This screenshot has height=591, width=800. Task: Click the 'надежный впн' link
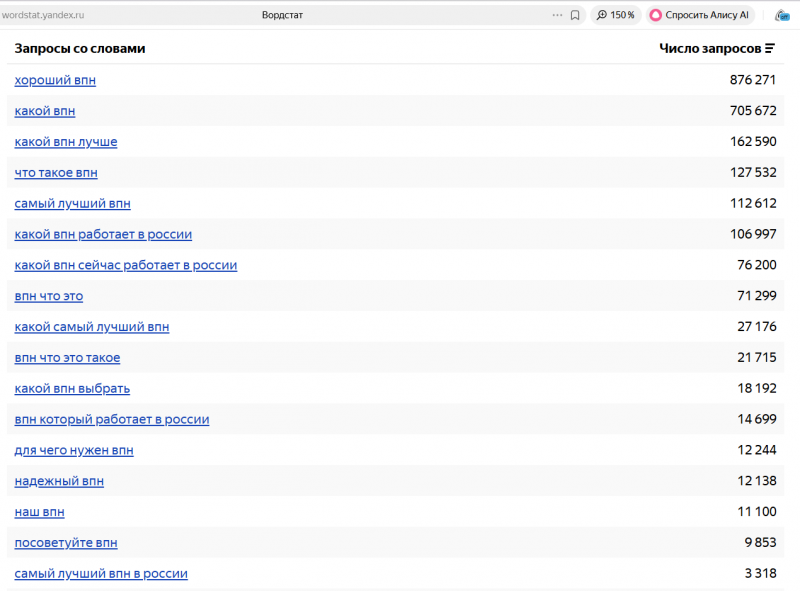(x=59, y=481)
